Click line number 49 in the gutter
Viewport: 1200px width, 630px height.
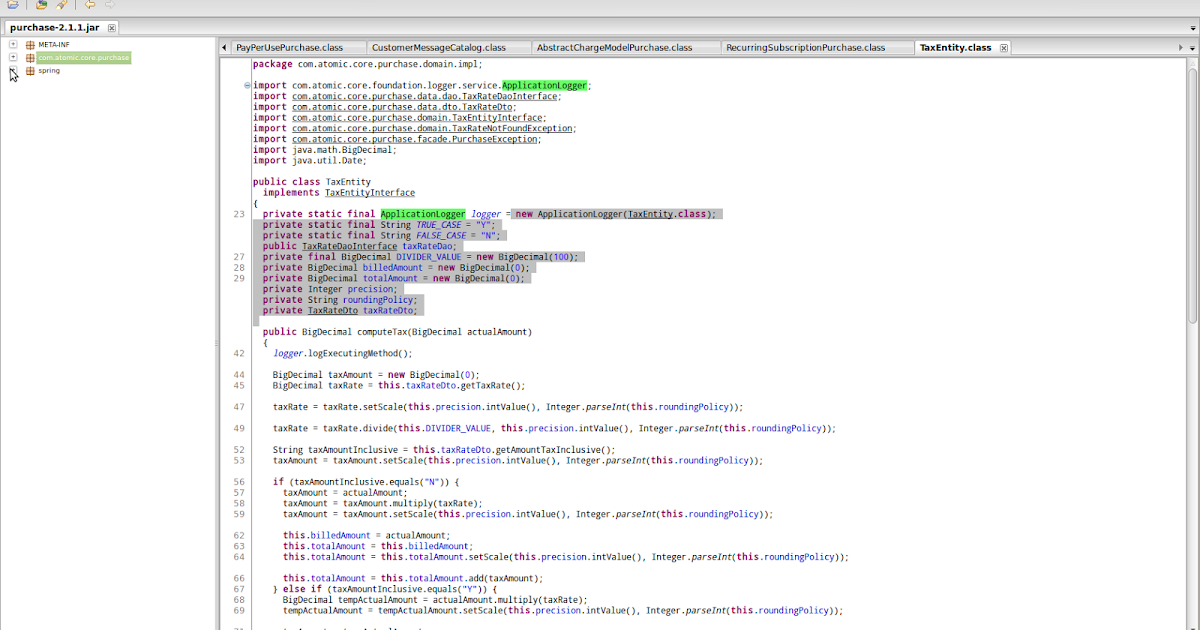click(238, 428)
